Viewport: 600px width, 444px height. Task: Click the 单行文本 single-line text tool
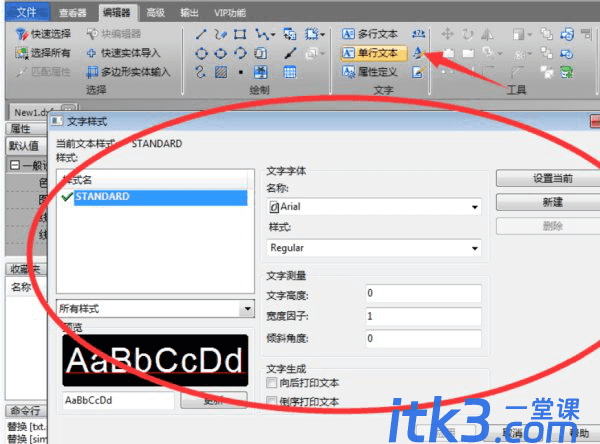tap(373, 53)
